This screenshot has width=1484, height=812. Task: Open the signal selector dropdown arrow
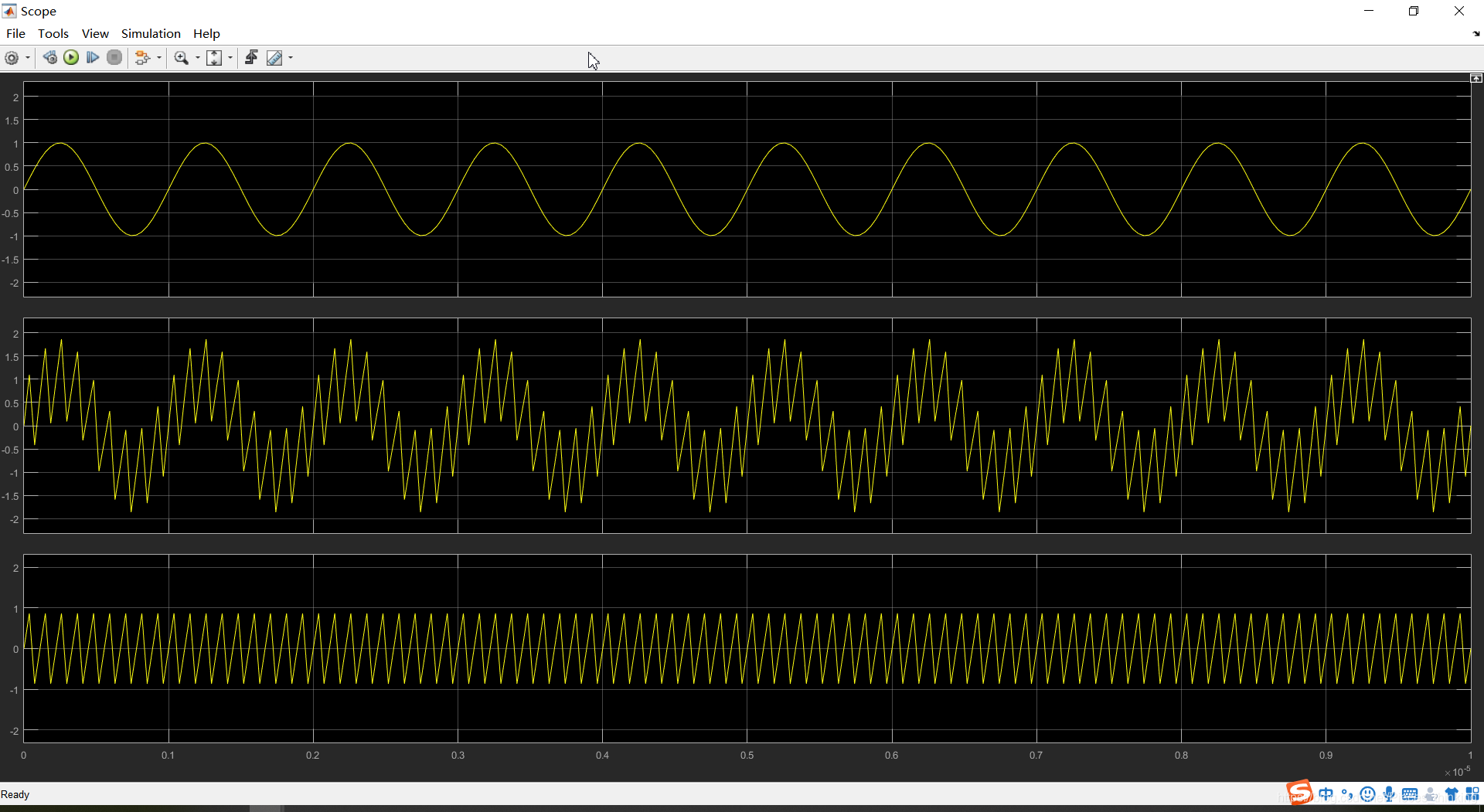tap(158, 57)
